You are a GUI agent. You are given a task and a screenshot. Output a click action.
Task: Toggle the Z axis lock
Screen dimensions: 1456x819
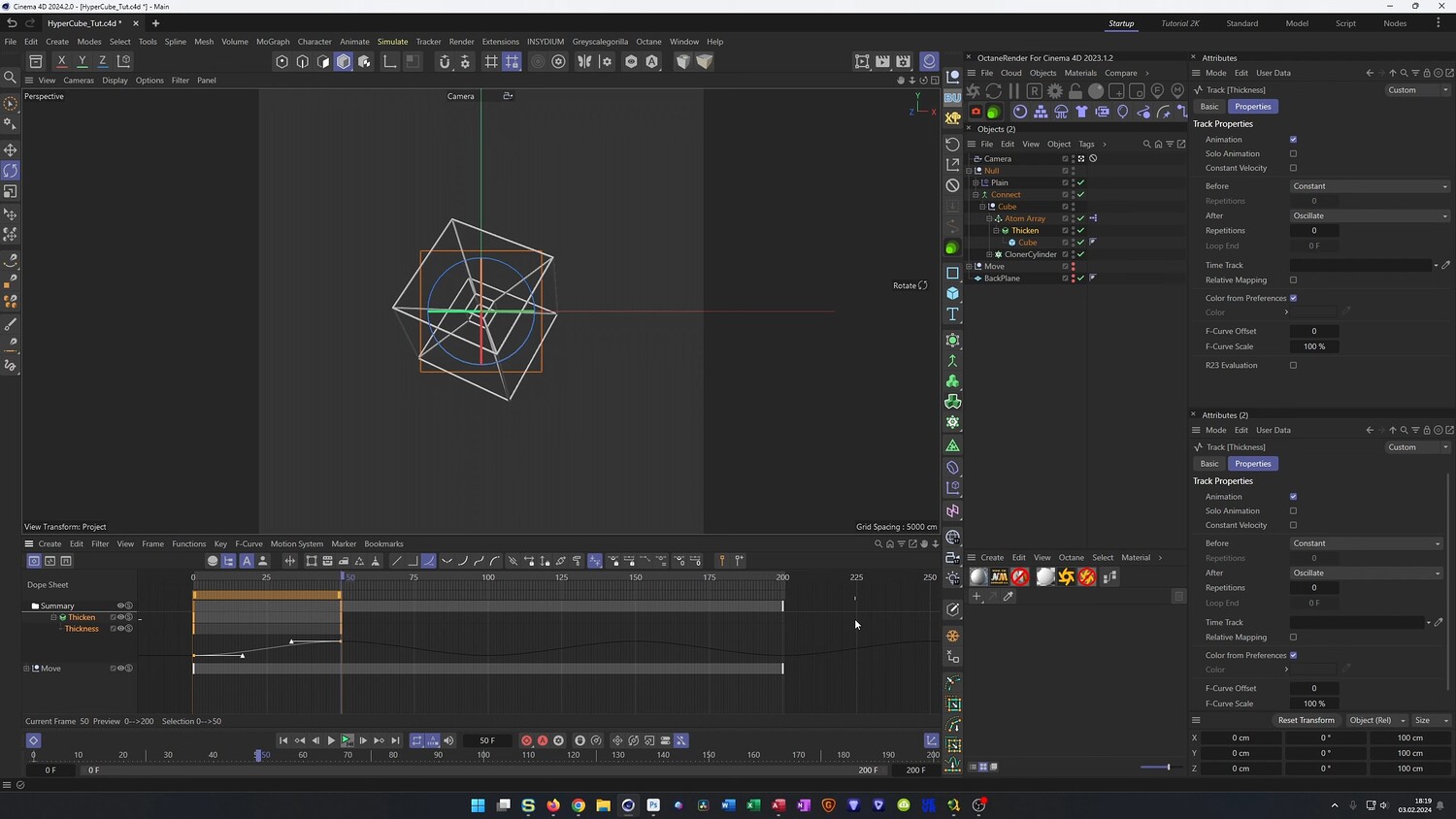coord(103,61)
